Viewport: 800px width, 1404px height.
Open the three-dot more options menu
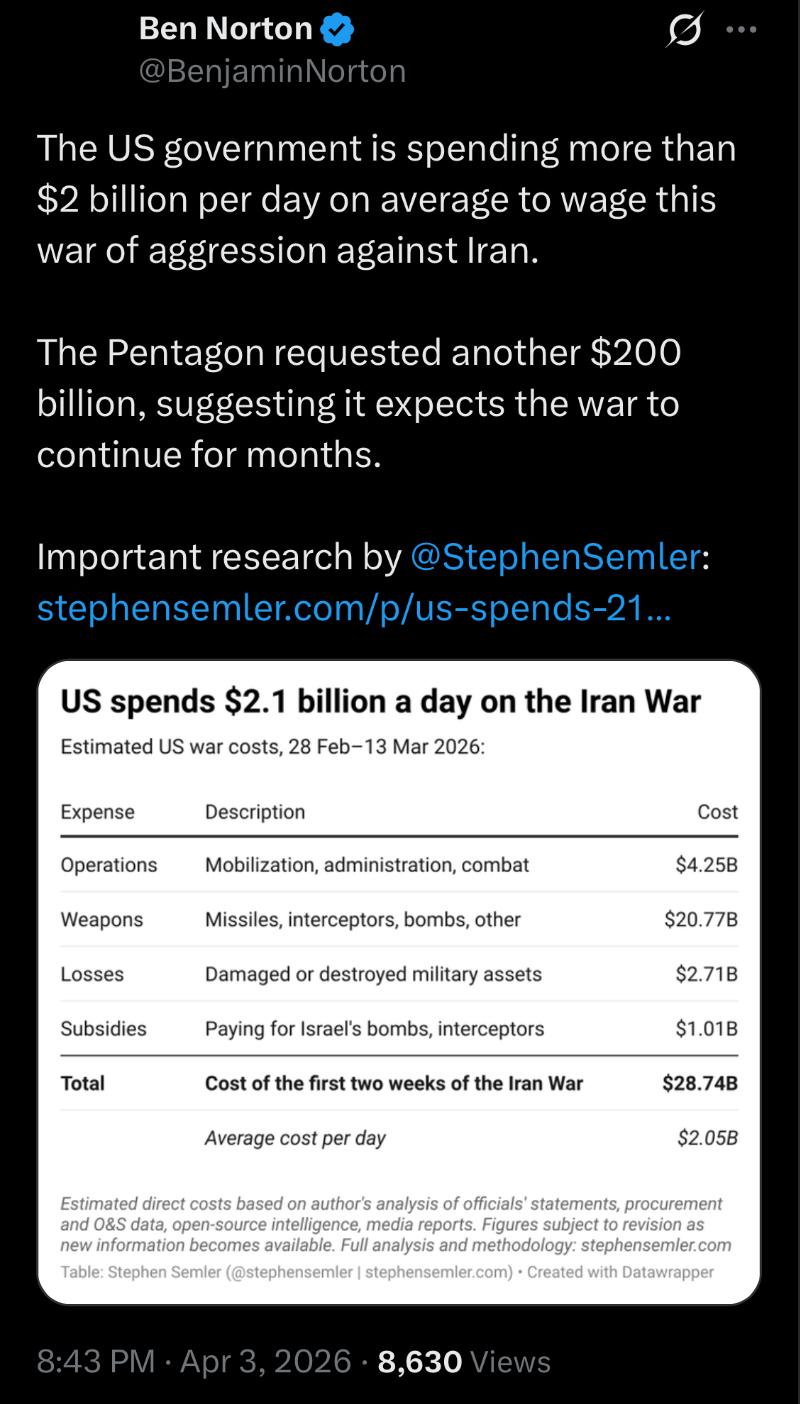click(741, 30)
